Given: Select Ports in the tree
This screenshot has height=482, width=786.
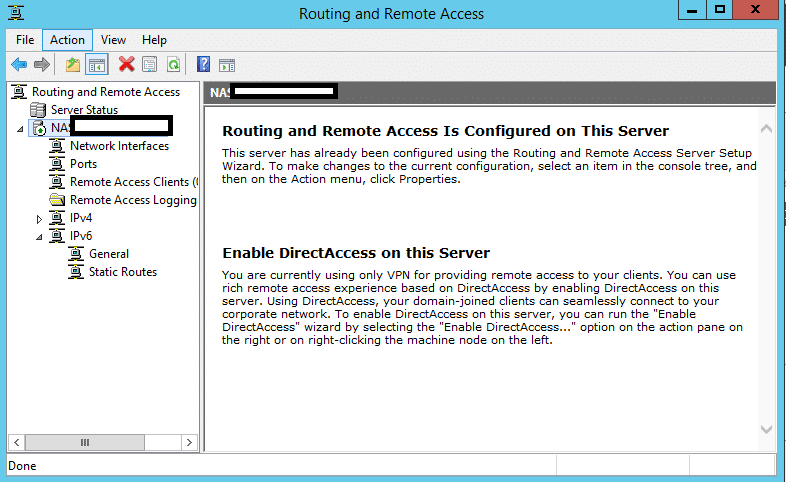Looking at the screenshot, I should tap(83, 164).
